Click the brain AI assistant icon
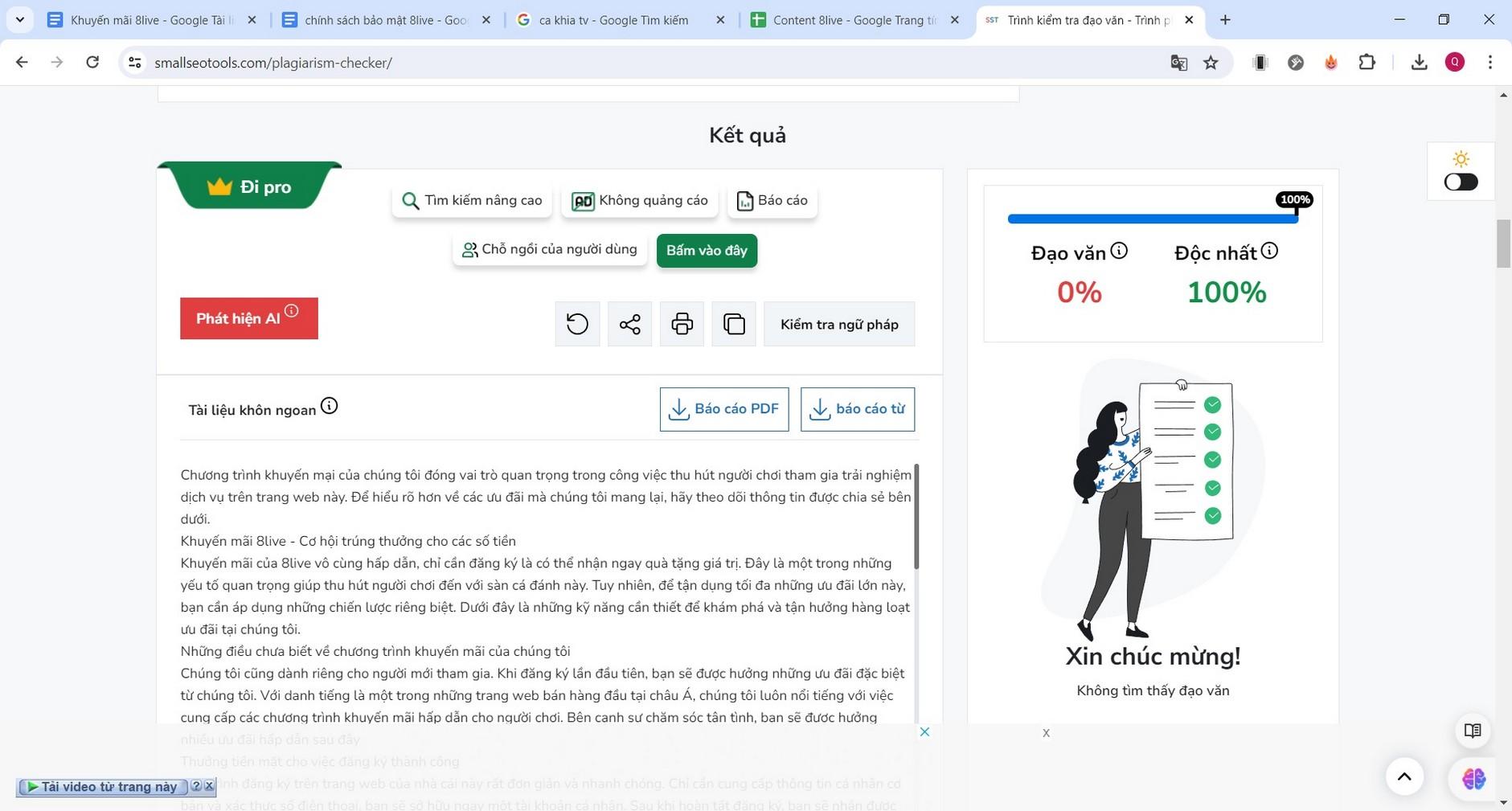 [1473, 778]
